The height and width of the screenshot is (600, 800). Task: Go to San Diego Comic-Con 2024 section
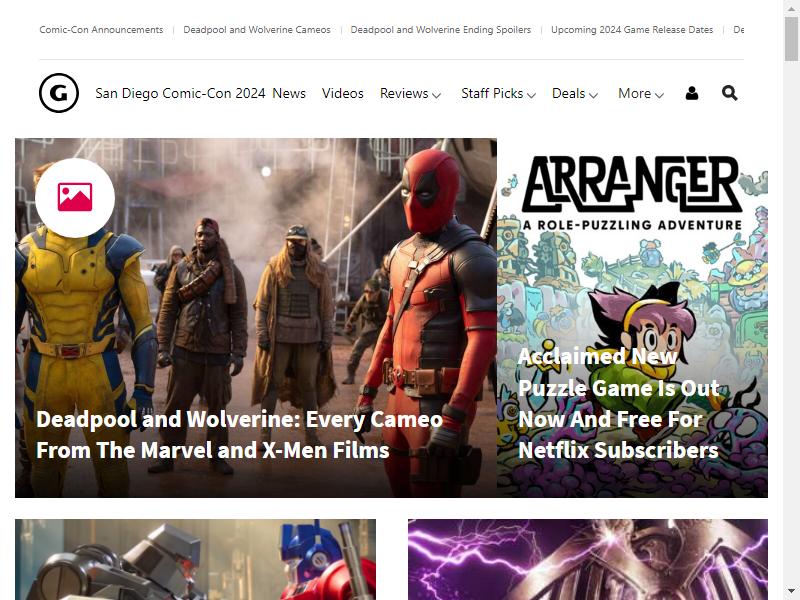tap(180, 93)
